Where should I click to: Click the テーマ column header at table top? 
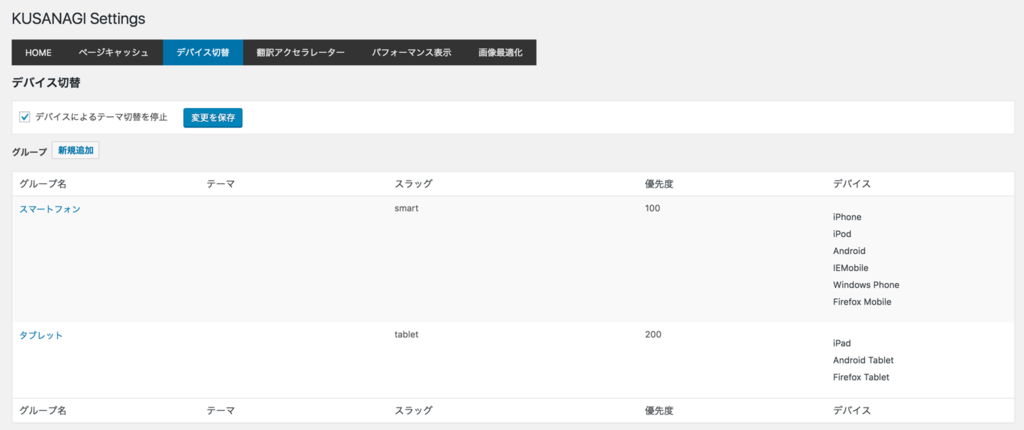click(220, 184)
